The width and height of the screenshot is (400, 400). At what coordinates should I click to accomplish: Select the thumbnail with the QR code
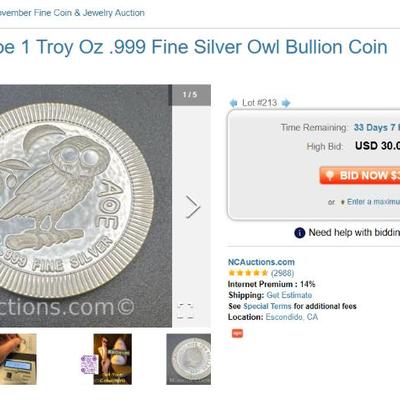click(x=107, y=359)
